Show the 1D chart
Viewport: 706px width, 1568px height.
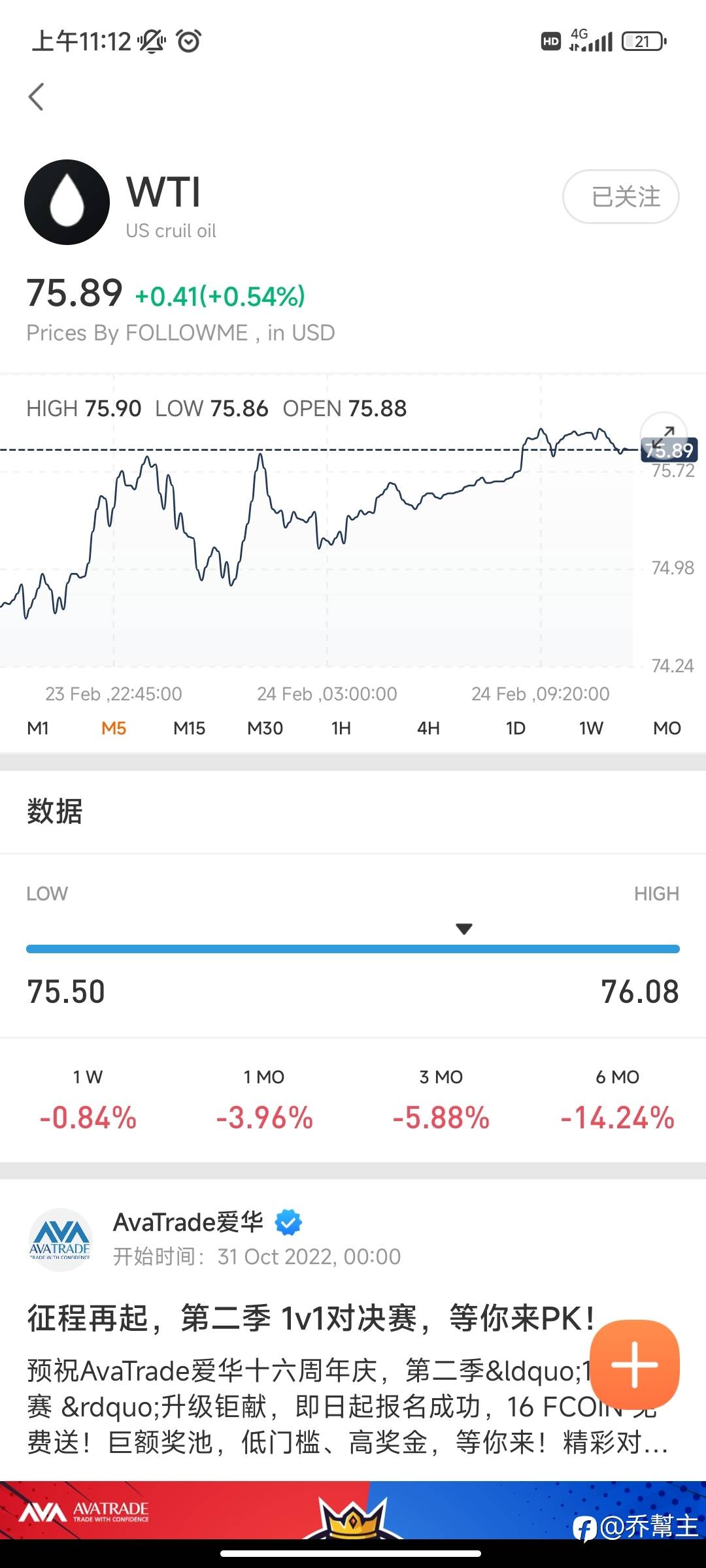pyautogui.click(x=515, y=728)
